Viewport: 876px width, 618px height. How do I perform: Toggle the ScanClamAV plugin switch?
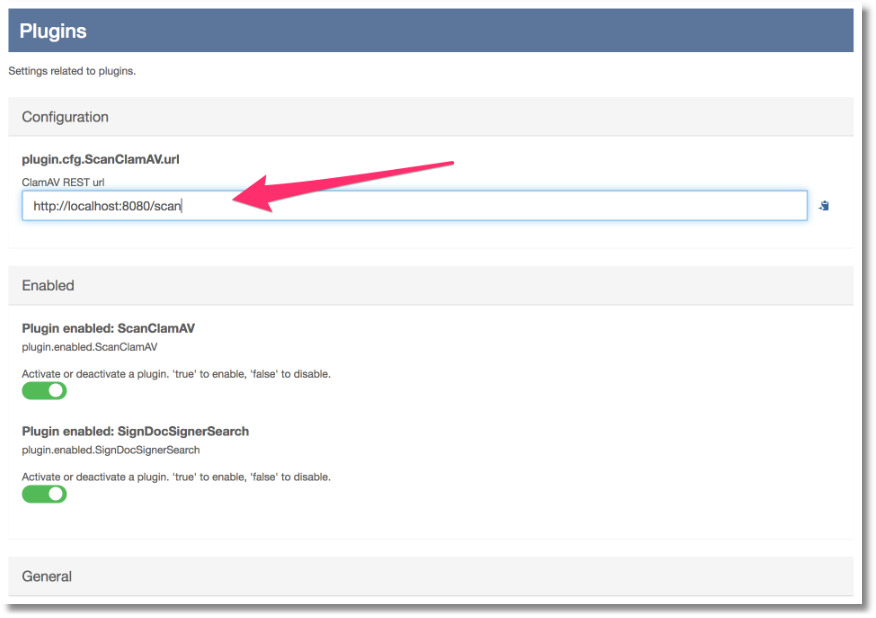[44, 391]
